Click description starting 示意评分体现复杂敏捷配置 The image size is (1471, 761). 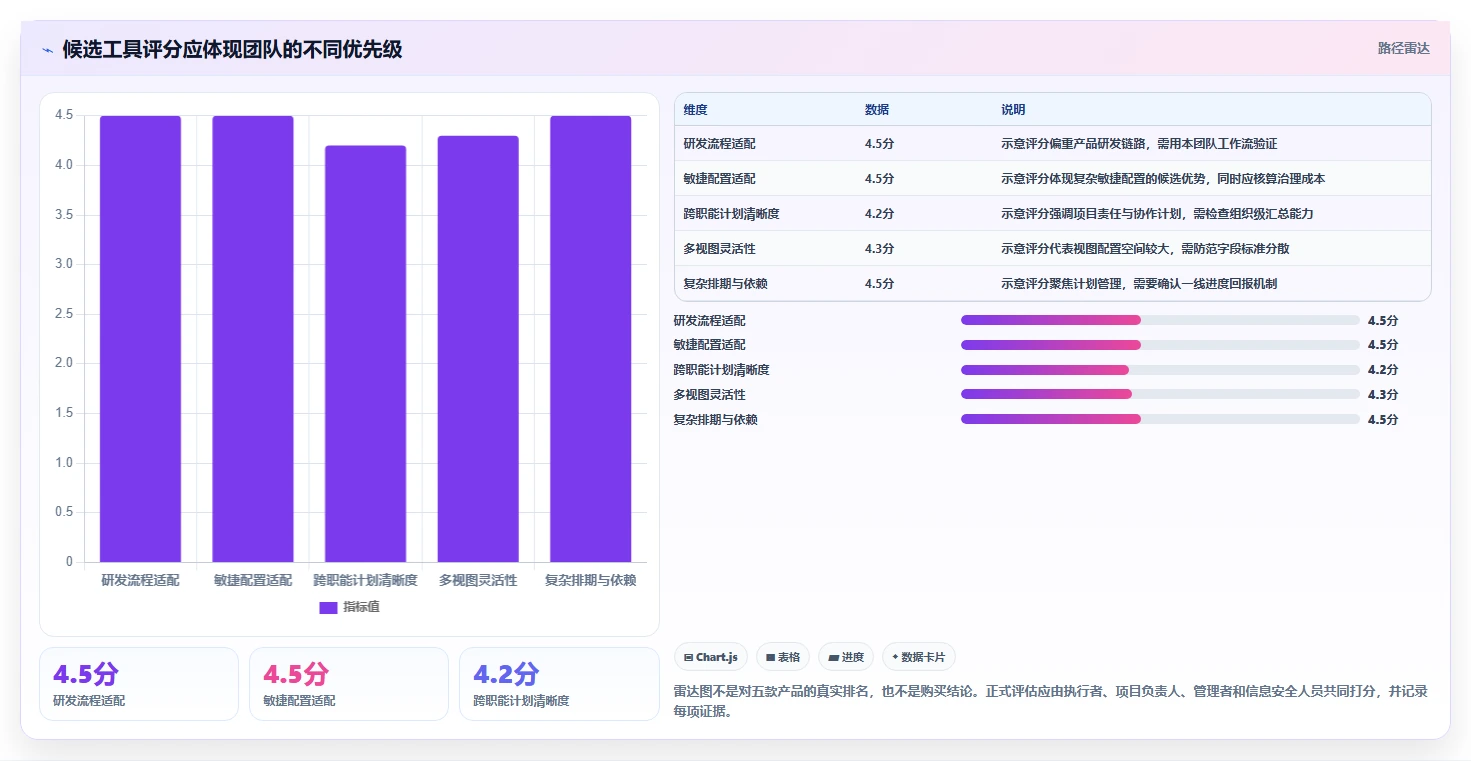1163,179
